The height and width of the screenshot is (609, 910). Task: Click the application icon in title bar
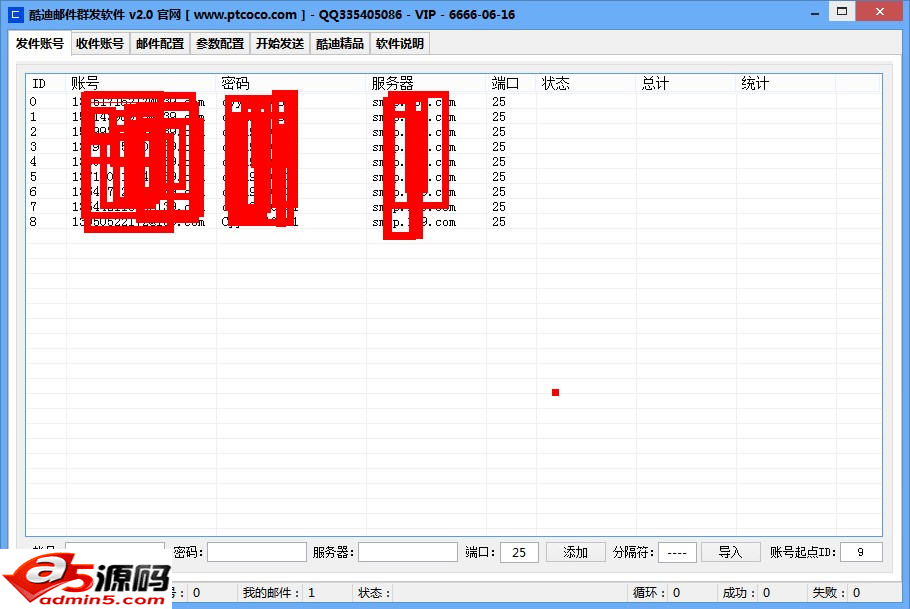click(16, 15)
